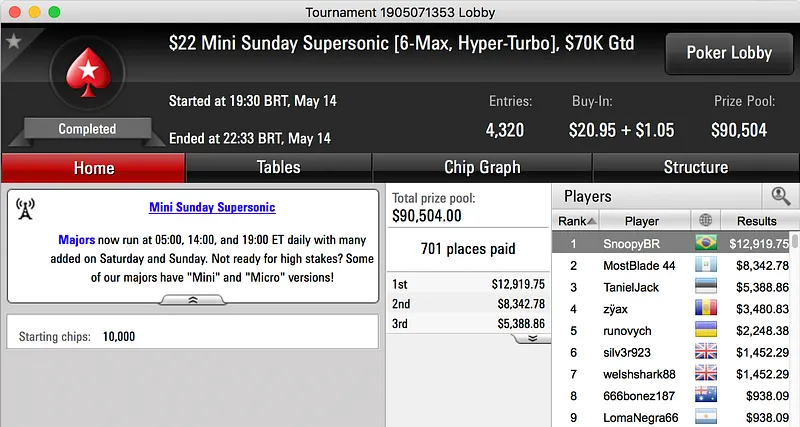Collapse the news panel with chevron
The width and height of the screenshot is (800, 427).
pos(192,299)
